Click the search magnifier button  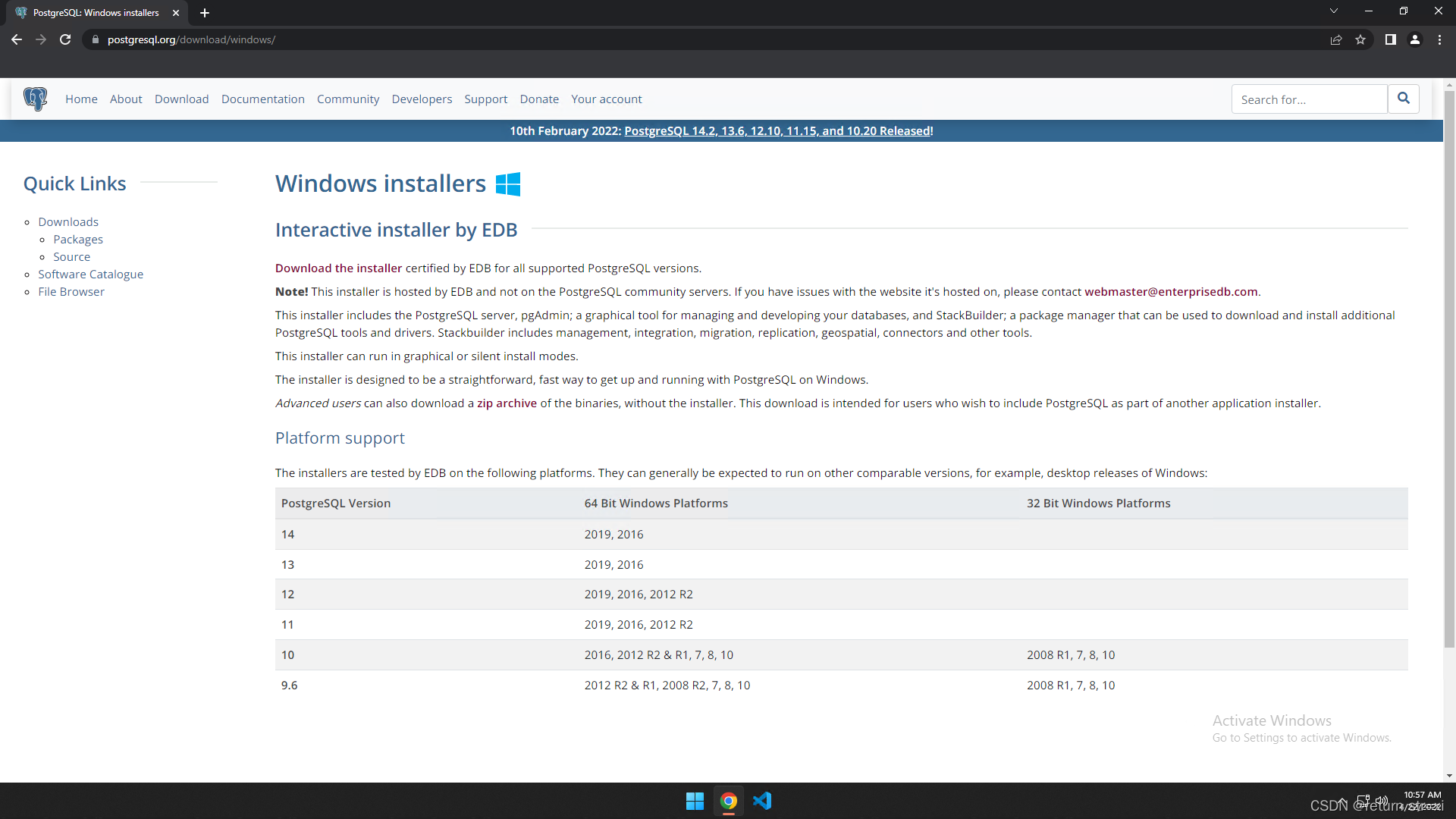[1403, 99]
